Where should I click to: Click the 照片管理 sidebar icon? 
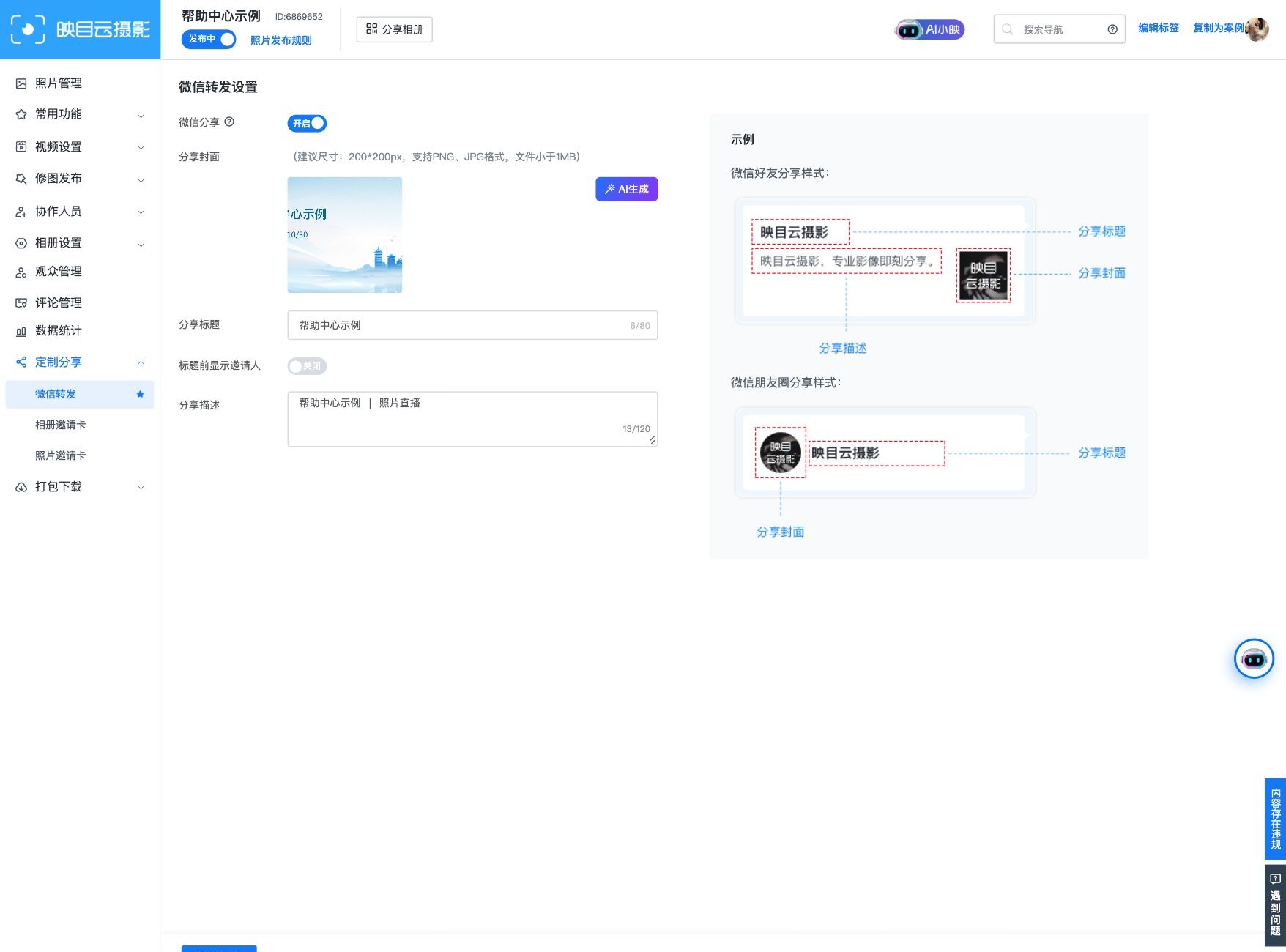pos(21,83)
